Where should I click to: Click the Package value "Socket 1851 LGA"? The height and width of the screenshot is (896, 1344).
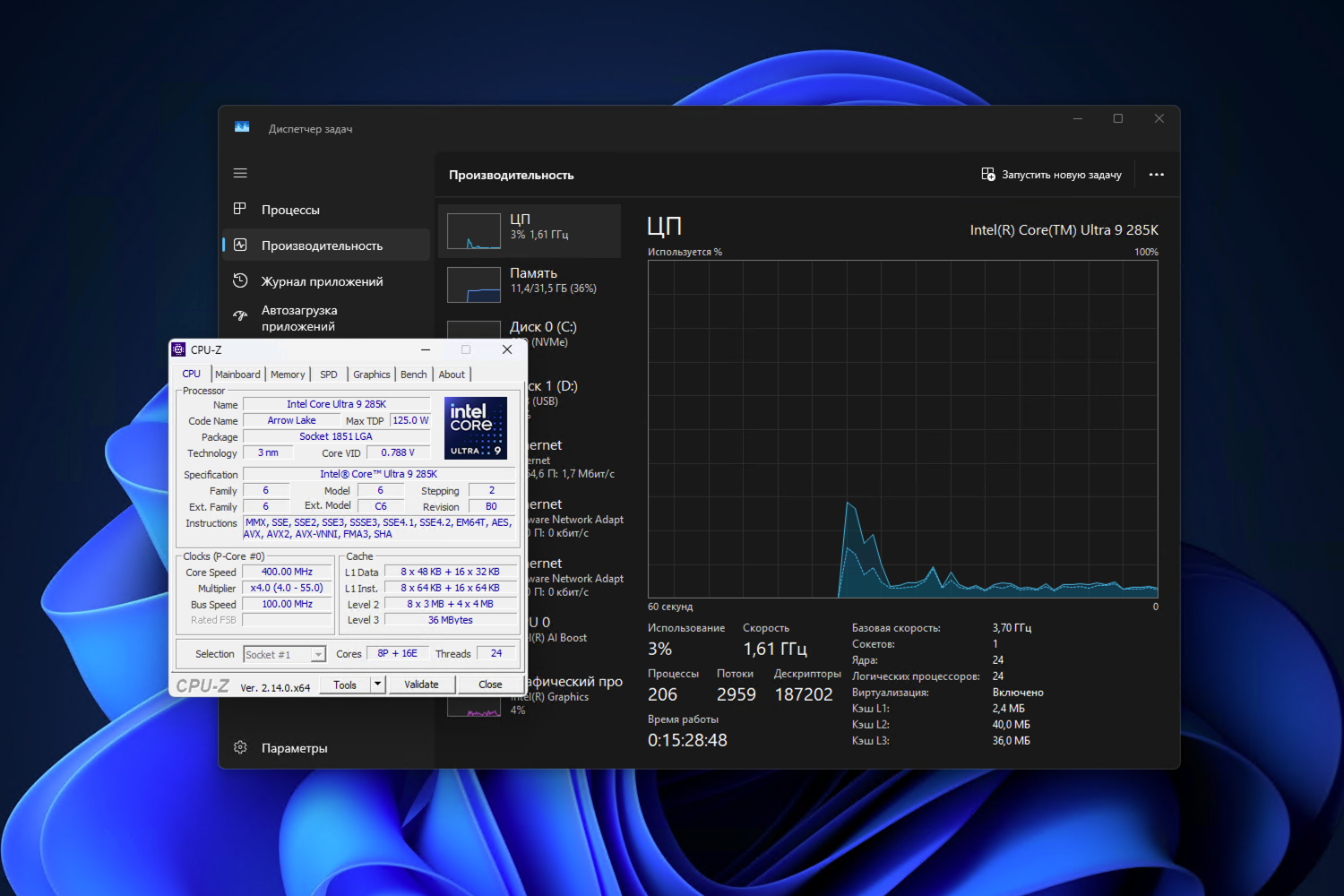(336, 436)
